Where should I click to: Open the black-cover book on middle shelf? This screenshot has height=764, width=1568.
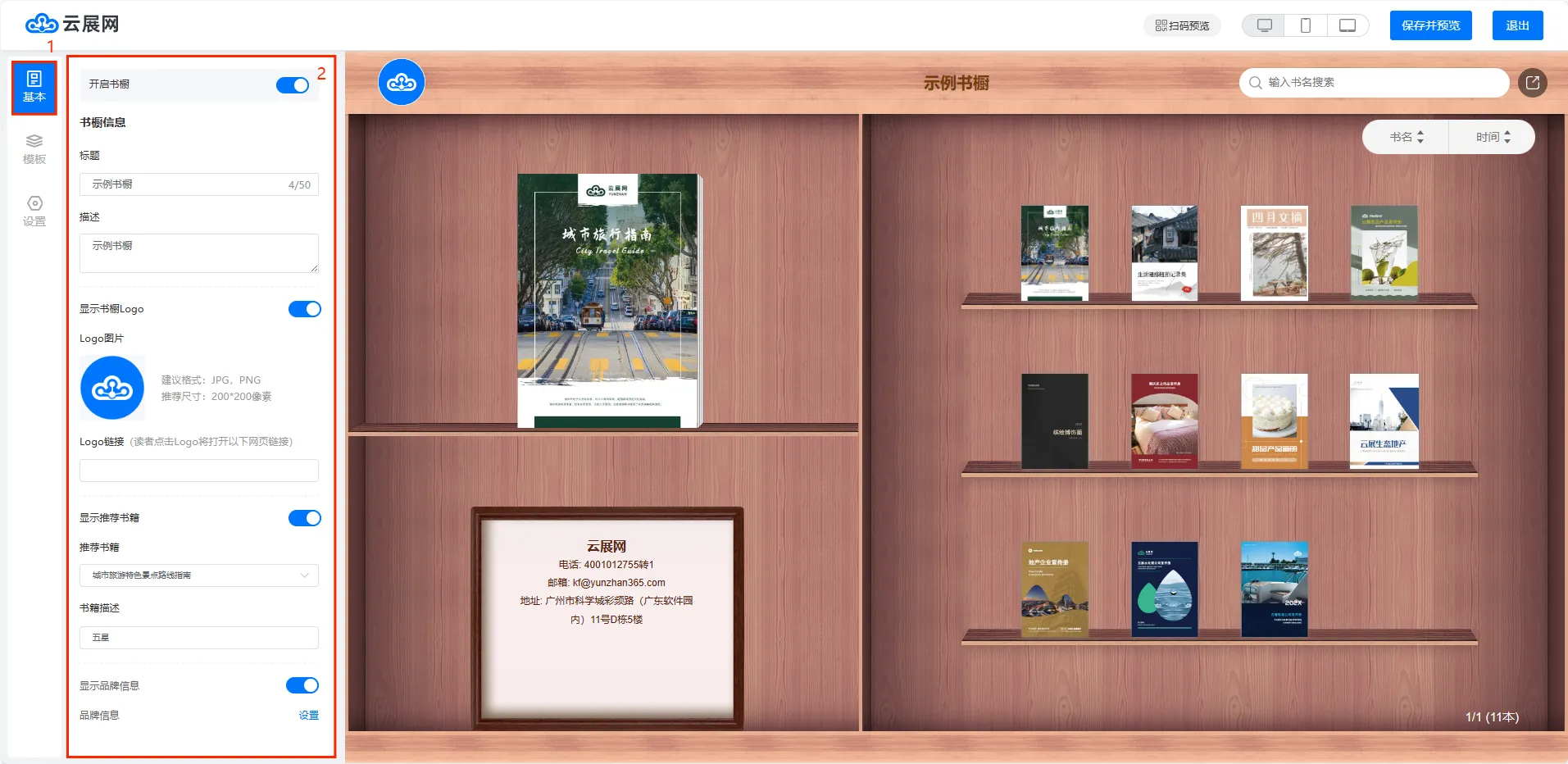pos(1055,421)
